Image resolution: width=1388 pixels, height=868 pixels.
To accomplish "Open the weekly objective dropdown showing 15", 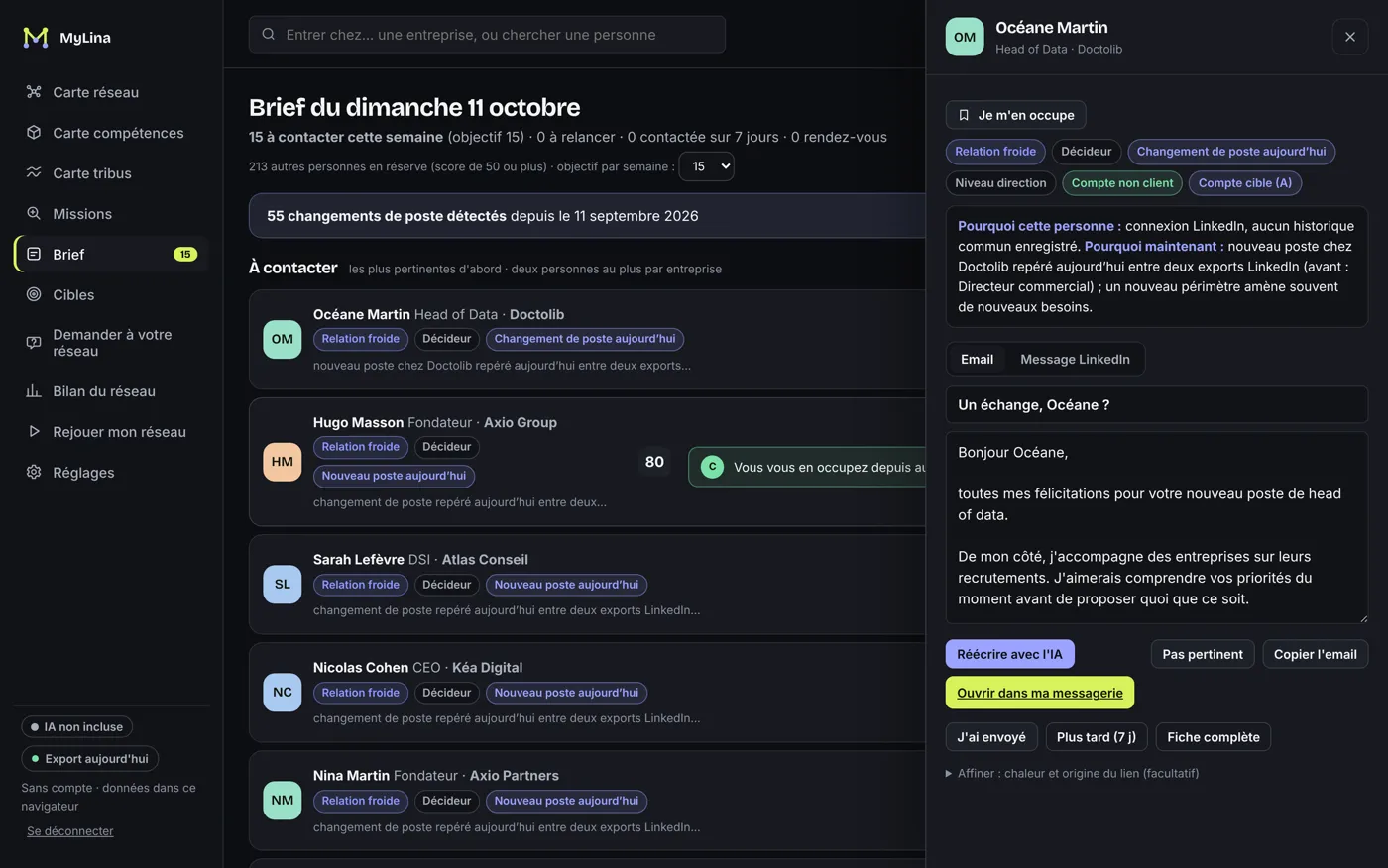I will [706, 166].
